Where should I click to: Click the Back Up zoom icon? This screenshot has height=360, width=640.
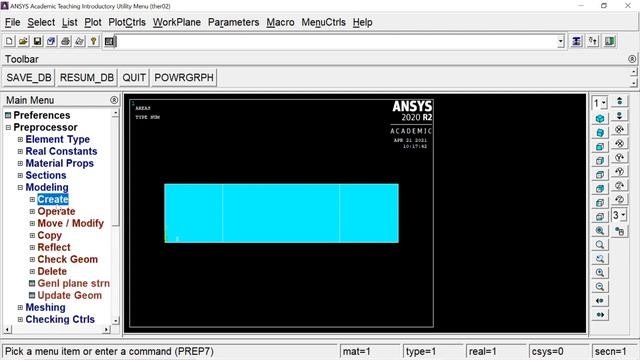[600, 258]
